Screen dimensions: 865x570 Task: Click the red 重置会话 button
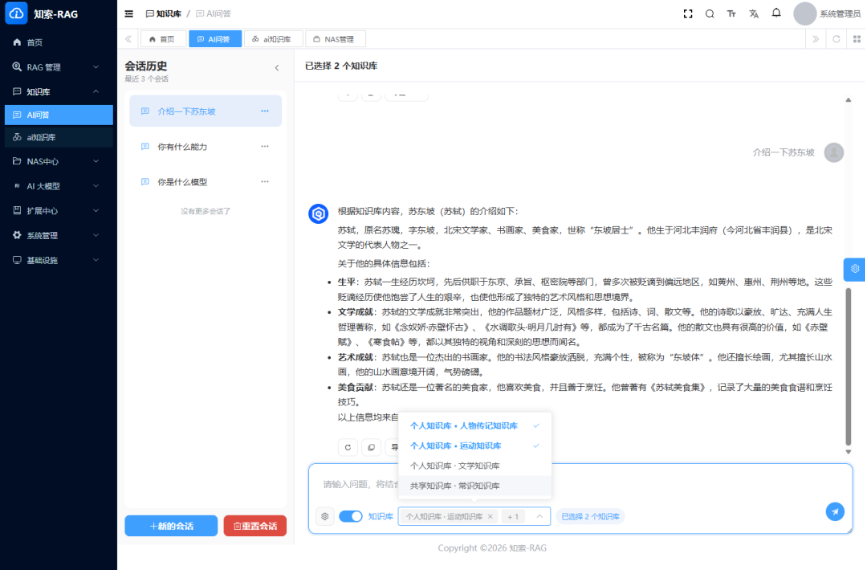[255, 526]
